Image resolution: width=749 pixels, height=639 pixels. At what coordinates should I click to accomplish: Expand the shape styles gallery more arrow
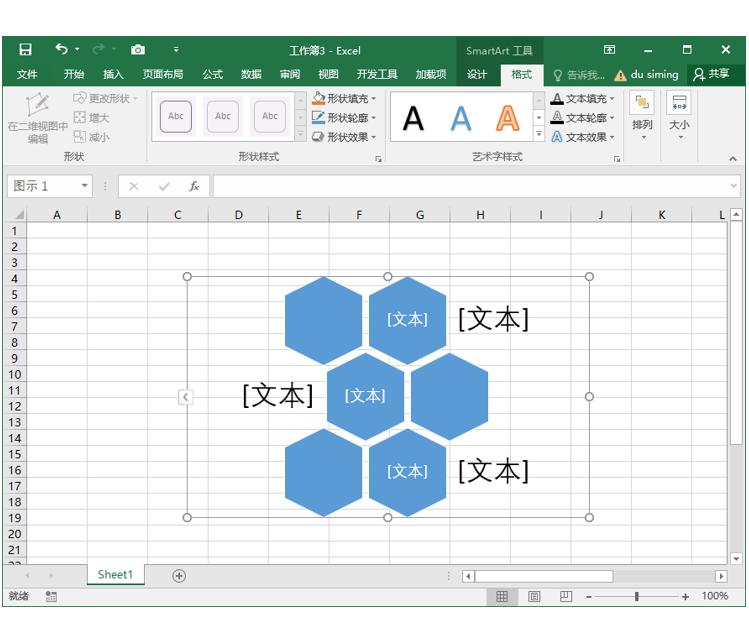(300, 135)
